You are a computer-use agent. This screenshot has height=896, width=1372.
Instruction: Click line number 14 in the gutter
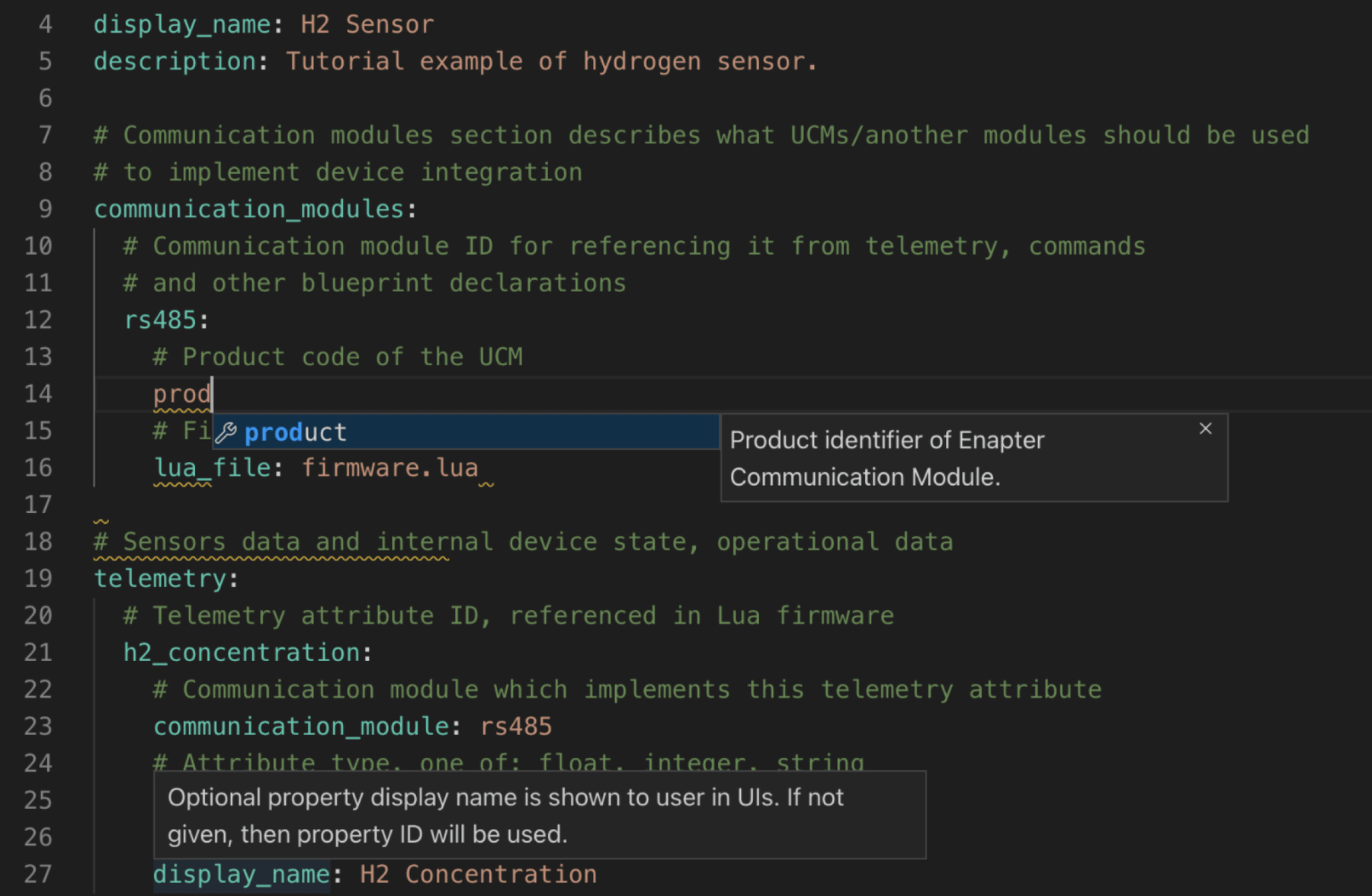[x=38, y=393]
